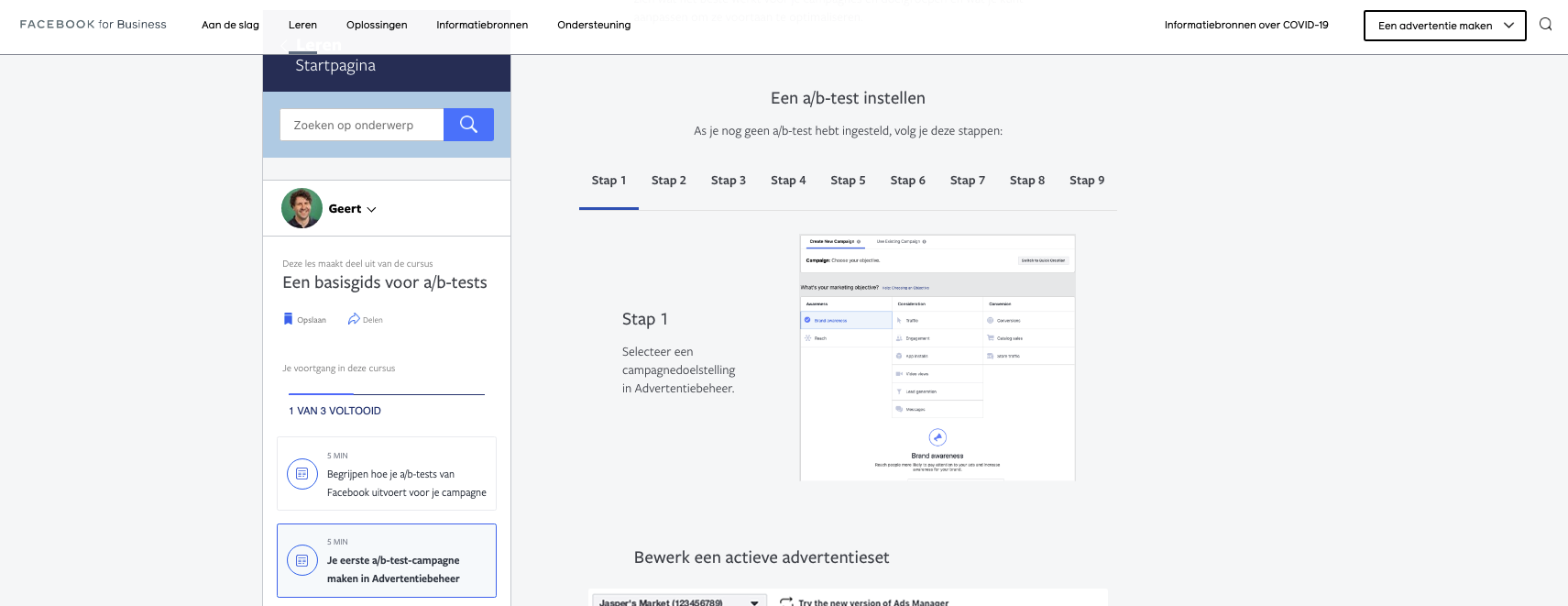Open the 'Aan de slag' menu

pos(230,25)
